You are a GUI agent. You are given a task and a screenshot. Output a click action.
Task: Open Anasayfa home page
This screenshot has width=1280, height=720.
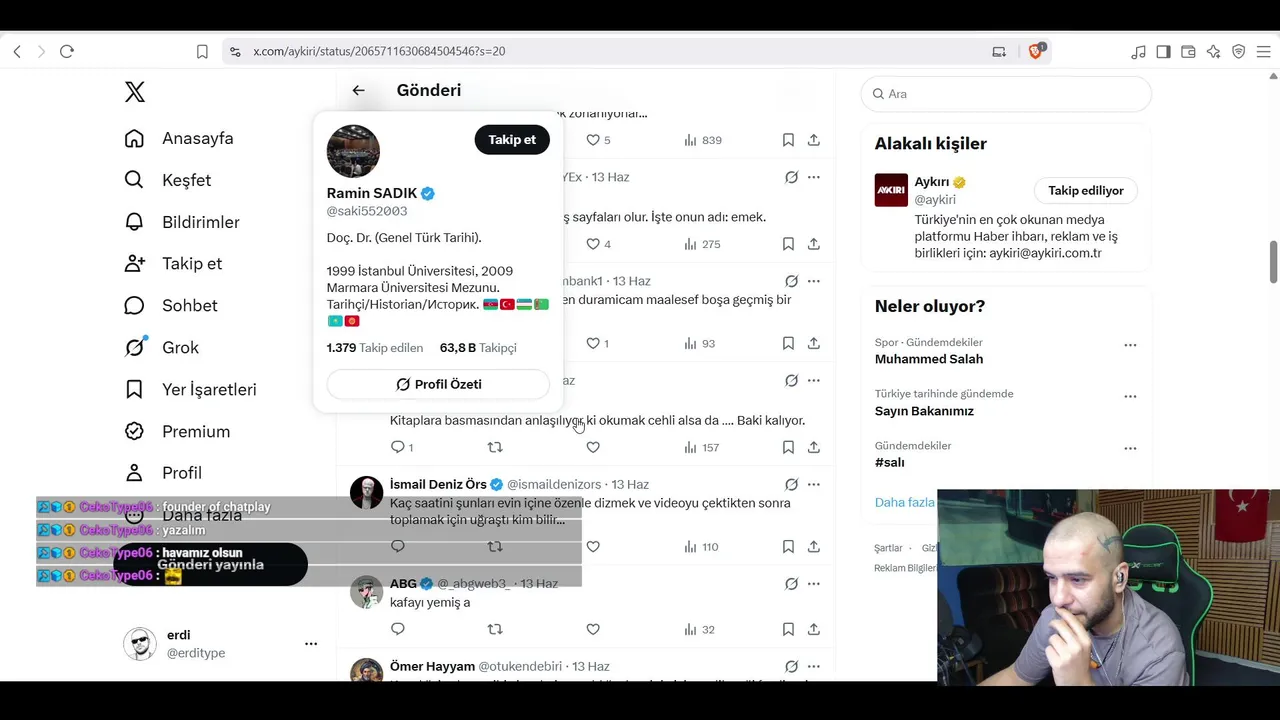tap(179, 138)
